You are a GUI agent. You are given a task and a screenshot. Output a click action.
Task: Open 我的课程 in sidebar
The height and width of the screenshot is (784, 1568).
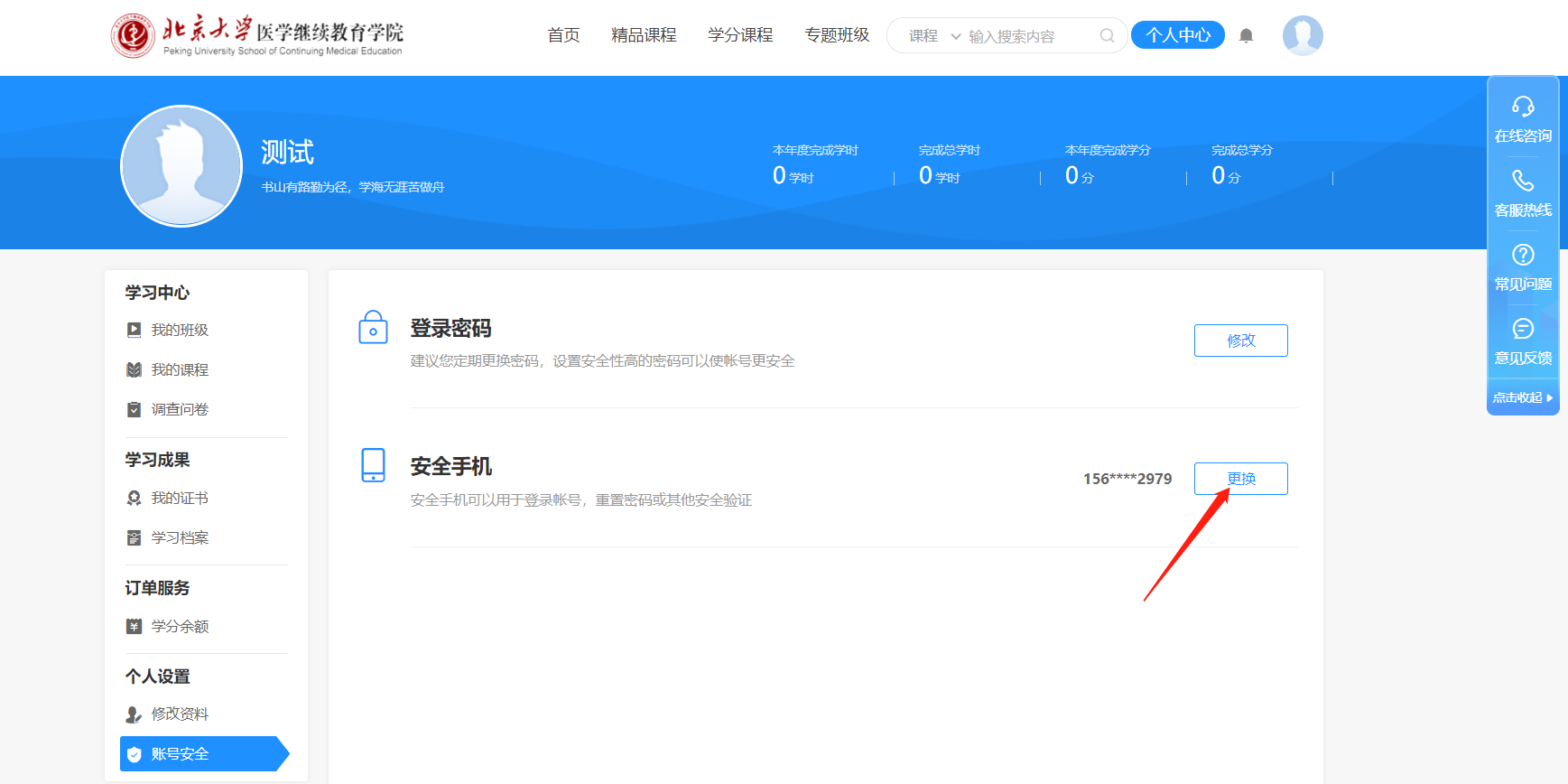pyautogui.click(x=180, y=369)
